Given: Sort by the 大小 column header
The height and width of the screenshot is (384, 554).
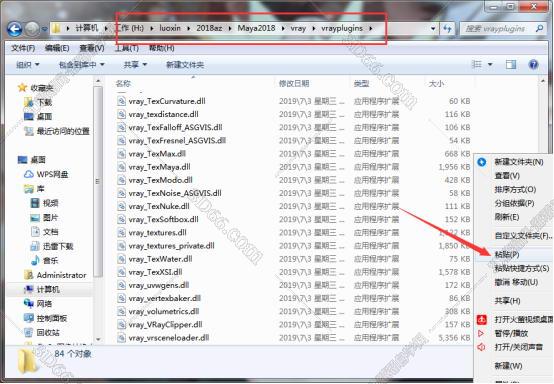Looking at the screenshot, I should tap(436, 84).
